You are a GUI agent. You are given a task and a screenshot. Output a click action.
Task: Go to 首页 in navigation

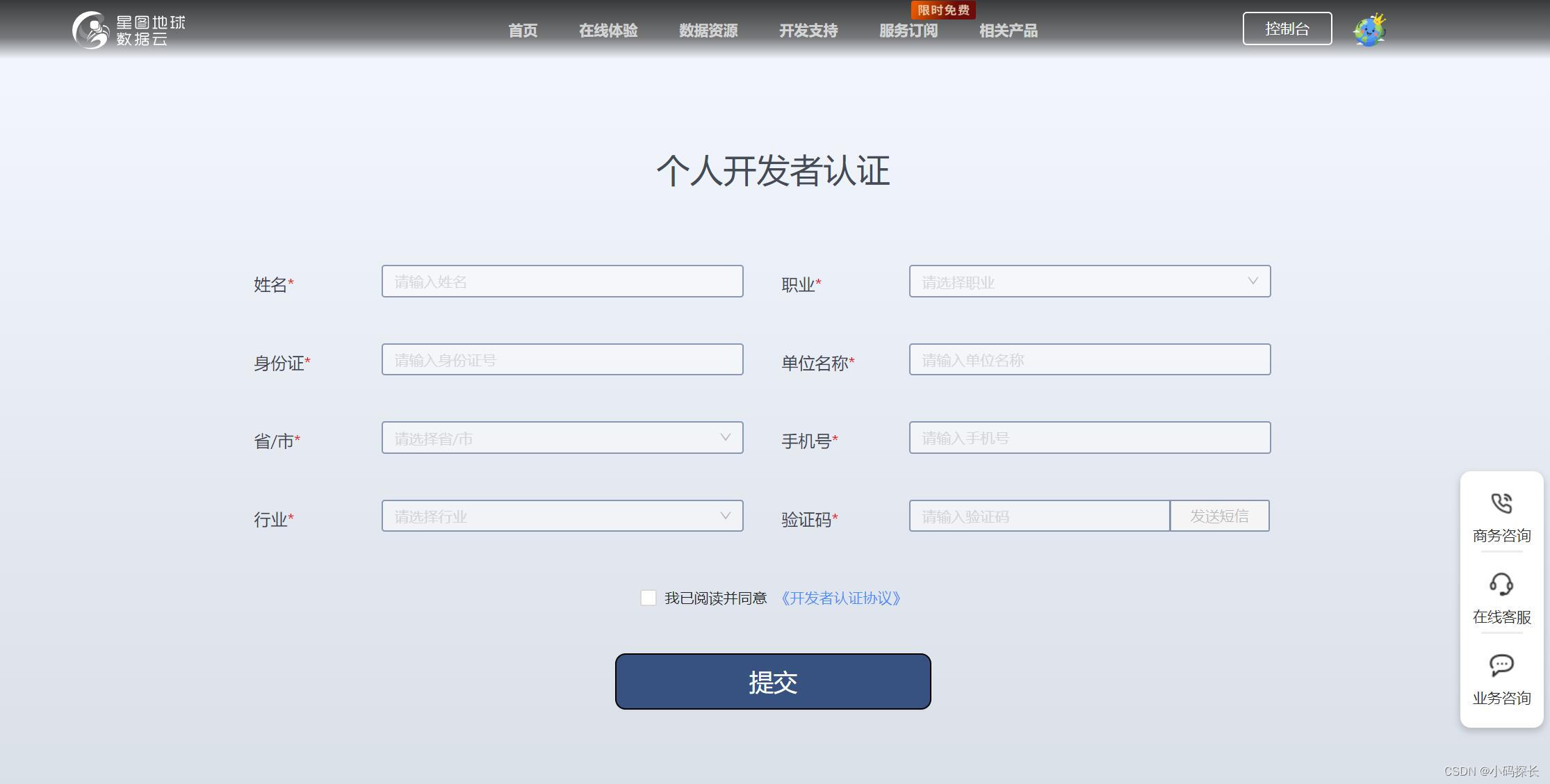[x=523, y=31]
